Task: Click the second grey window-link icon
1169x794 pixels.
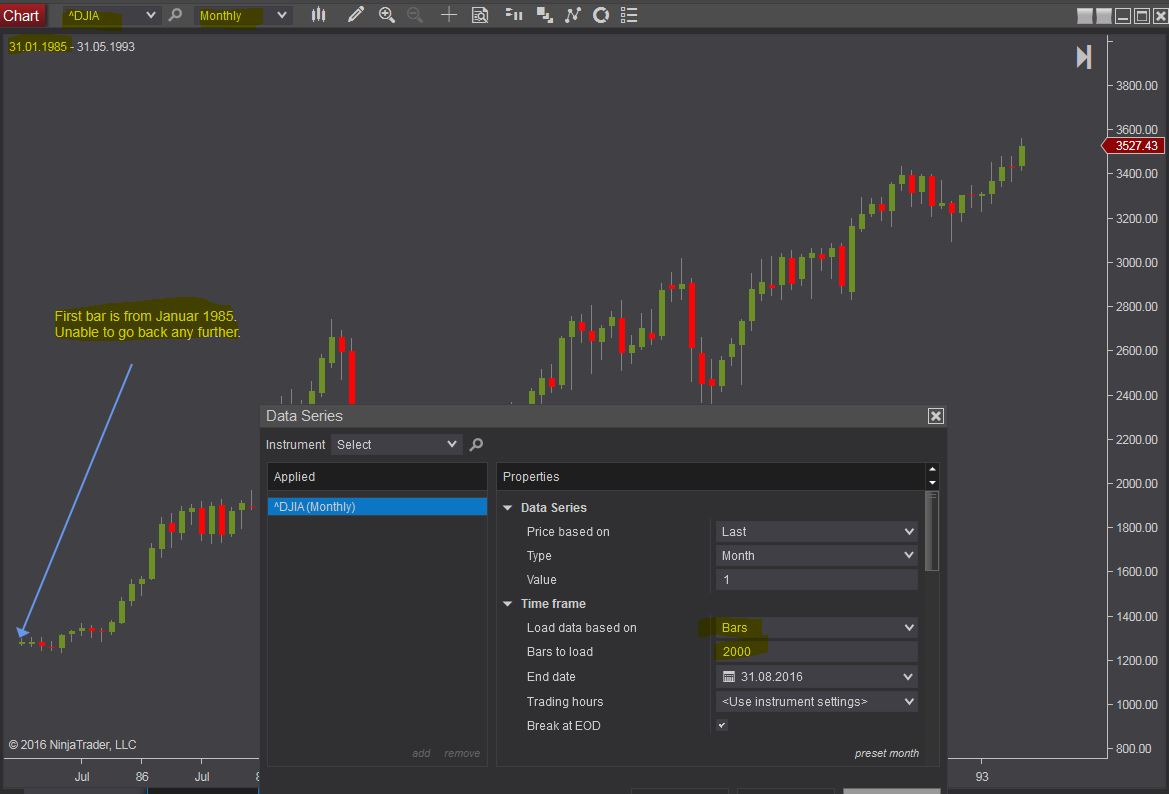Action: coord(1104,16)
